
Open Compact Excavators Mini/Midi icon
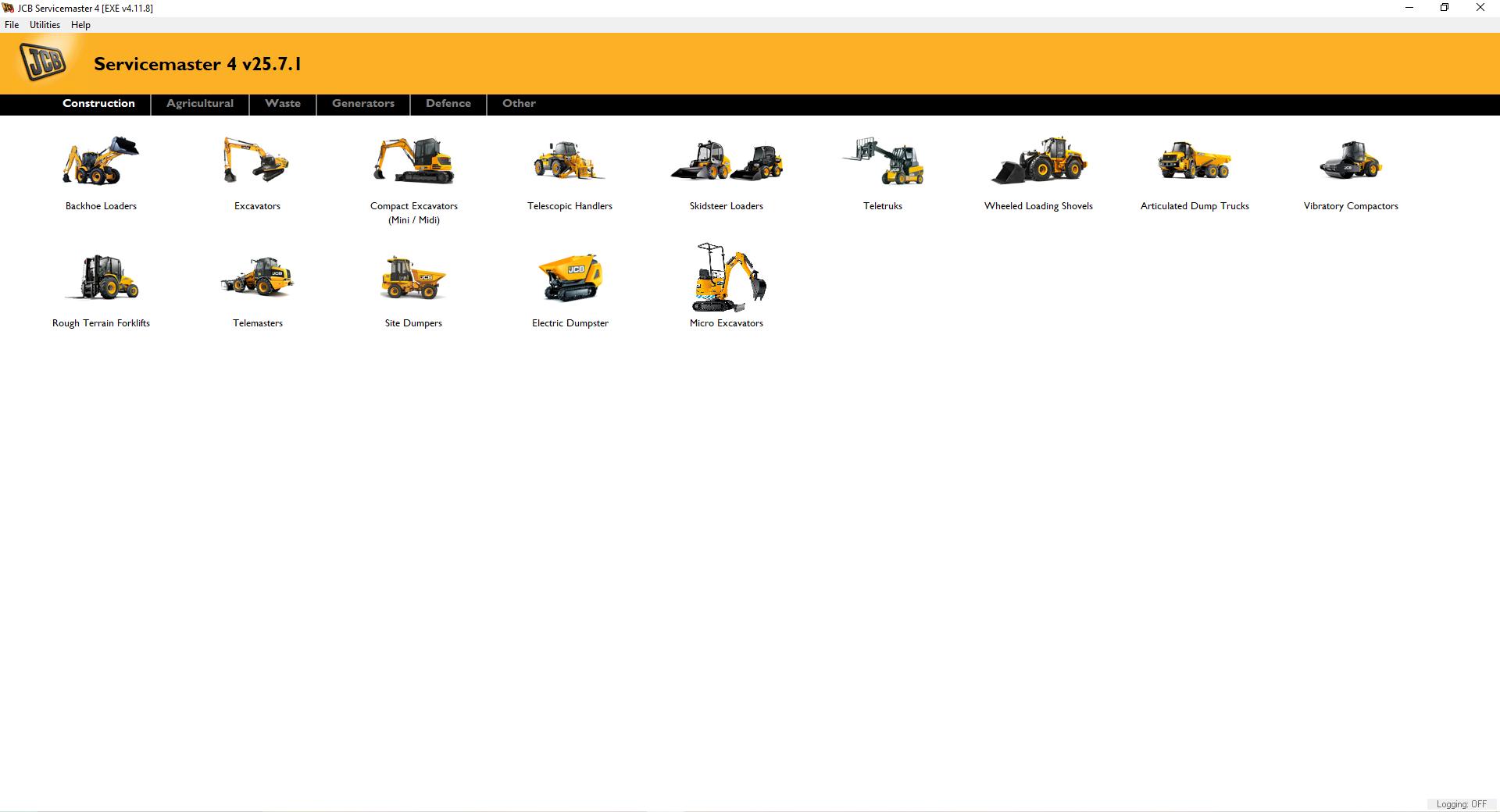tap(414, 161)
